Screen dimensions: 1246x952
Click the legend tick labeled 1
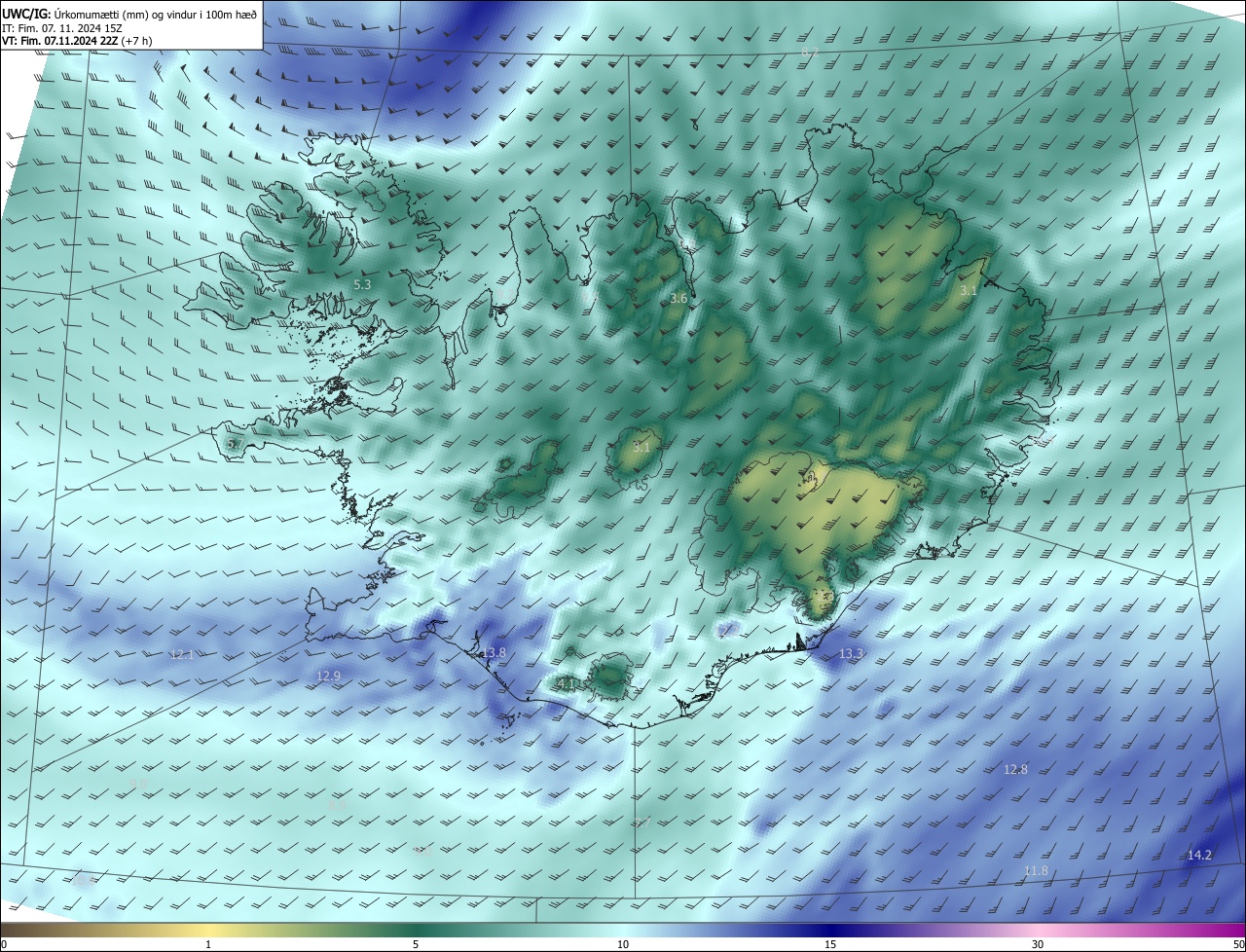[x=209, y=944]
